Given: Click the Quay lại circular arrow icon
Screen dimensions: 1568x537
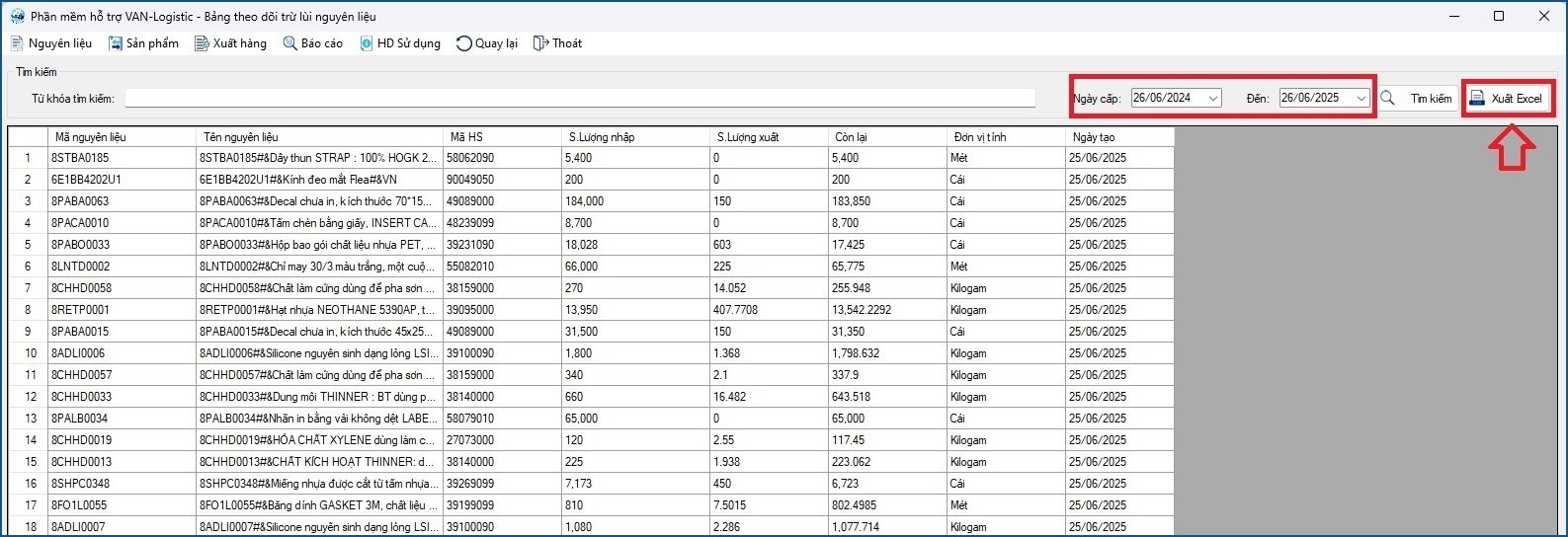Looking at the screenshot, I should pos(463,43).
